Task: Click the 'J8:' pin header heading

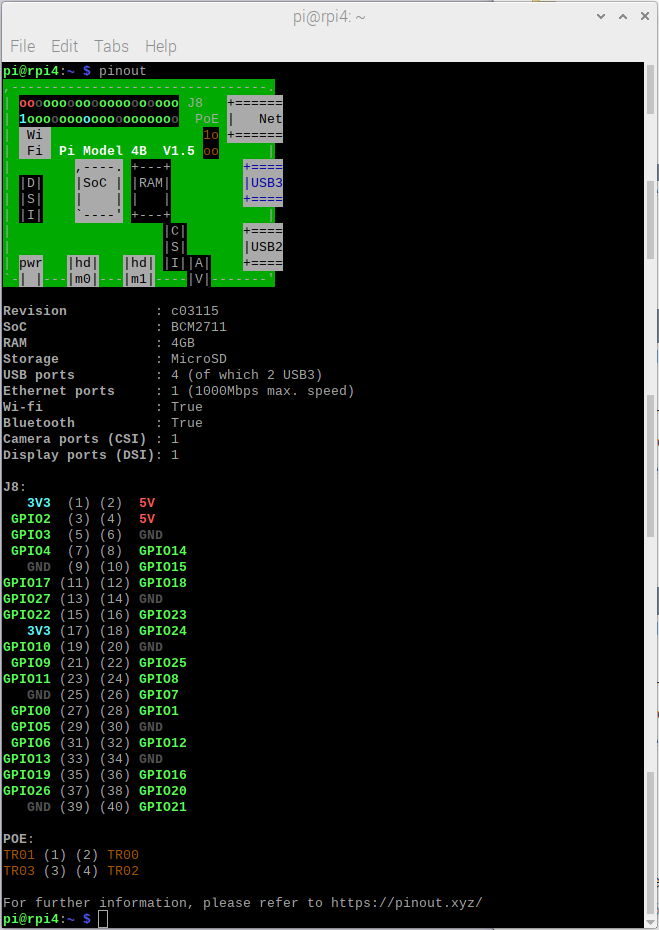Action: coord(15,487)
